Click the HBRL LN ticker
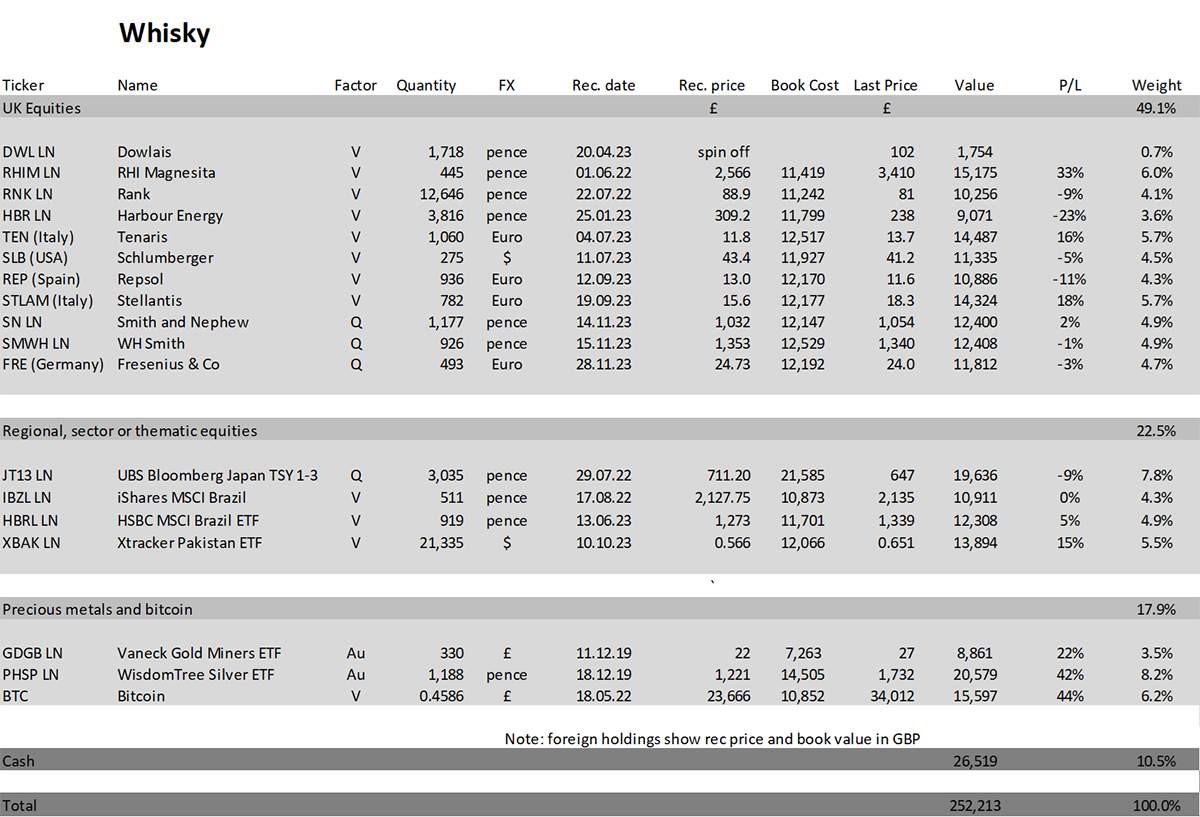1200x817 pixels. [x=30, y=520]
